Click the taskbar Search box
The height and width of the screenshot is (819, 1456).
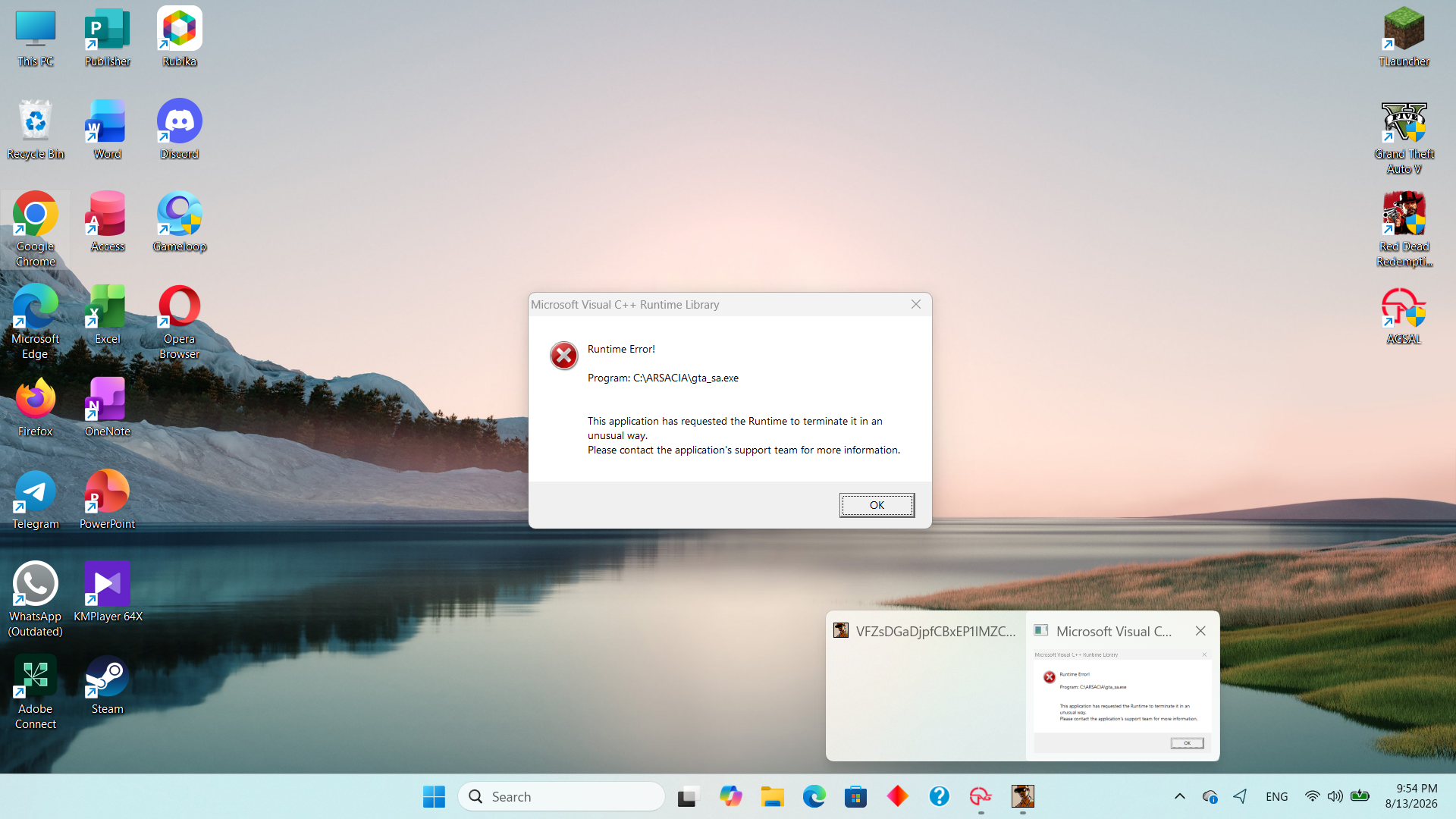pos(561,796)
